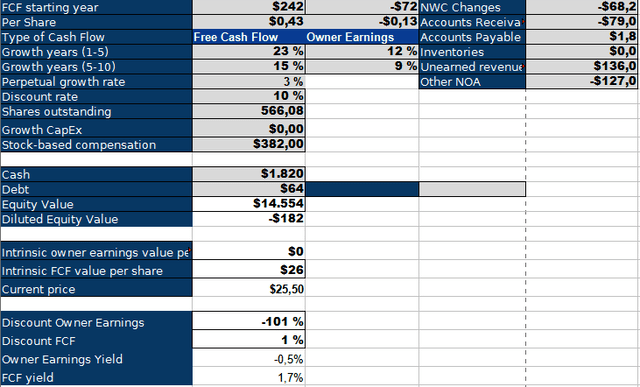
Task: Select the -$0,13 per share value
Action: [x=362, y=22]
